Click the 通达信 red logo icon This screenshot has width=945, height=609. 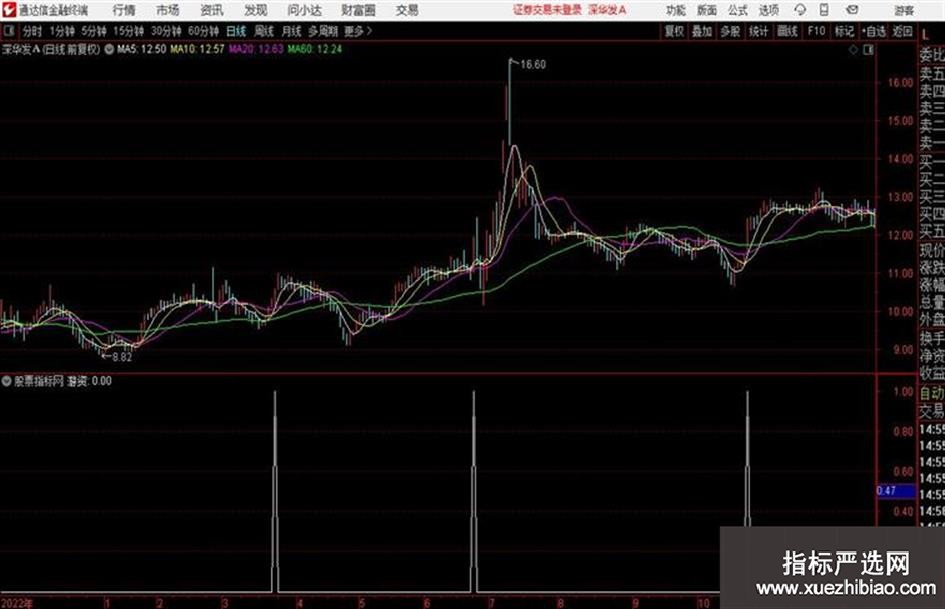point(8,10)
